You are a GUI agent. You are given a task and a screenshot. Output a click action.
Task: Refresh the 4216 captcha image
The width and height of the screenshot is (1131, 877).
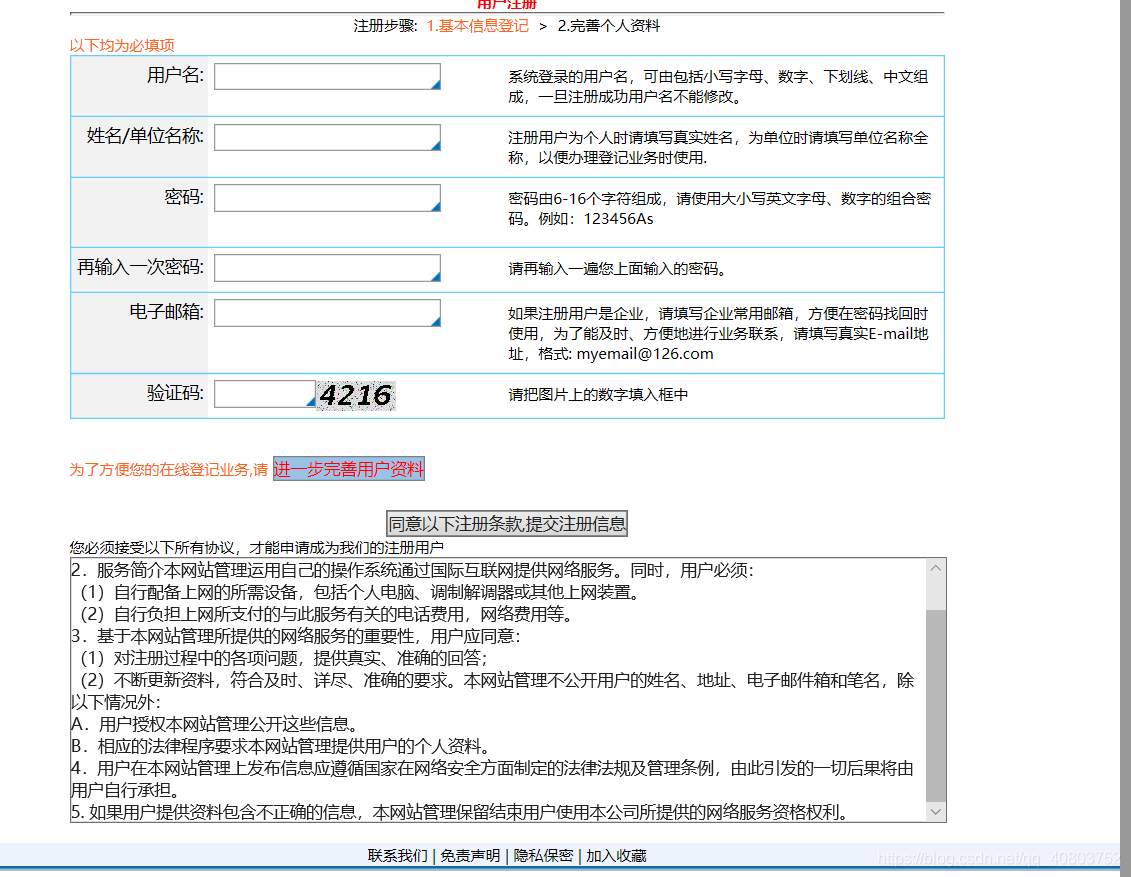click(356, 395)
